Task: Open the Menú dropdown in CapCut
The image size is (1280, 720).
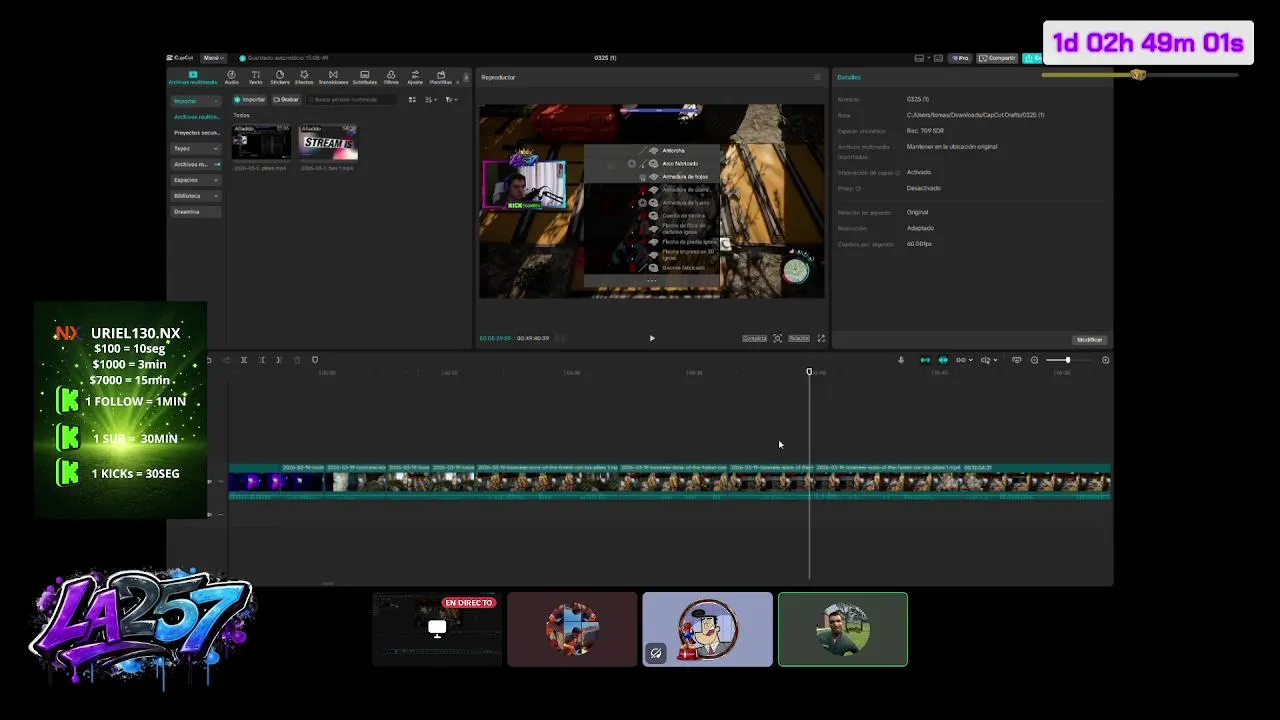Action: (x=213, y=58)
